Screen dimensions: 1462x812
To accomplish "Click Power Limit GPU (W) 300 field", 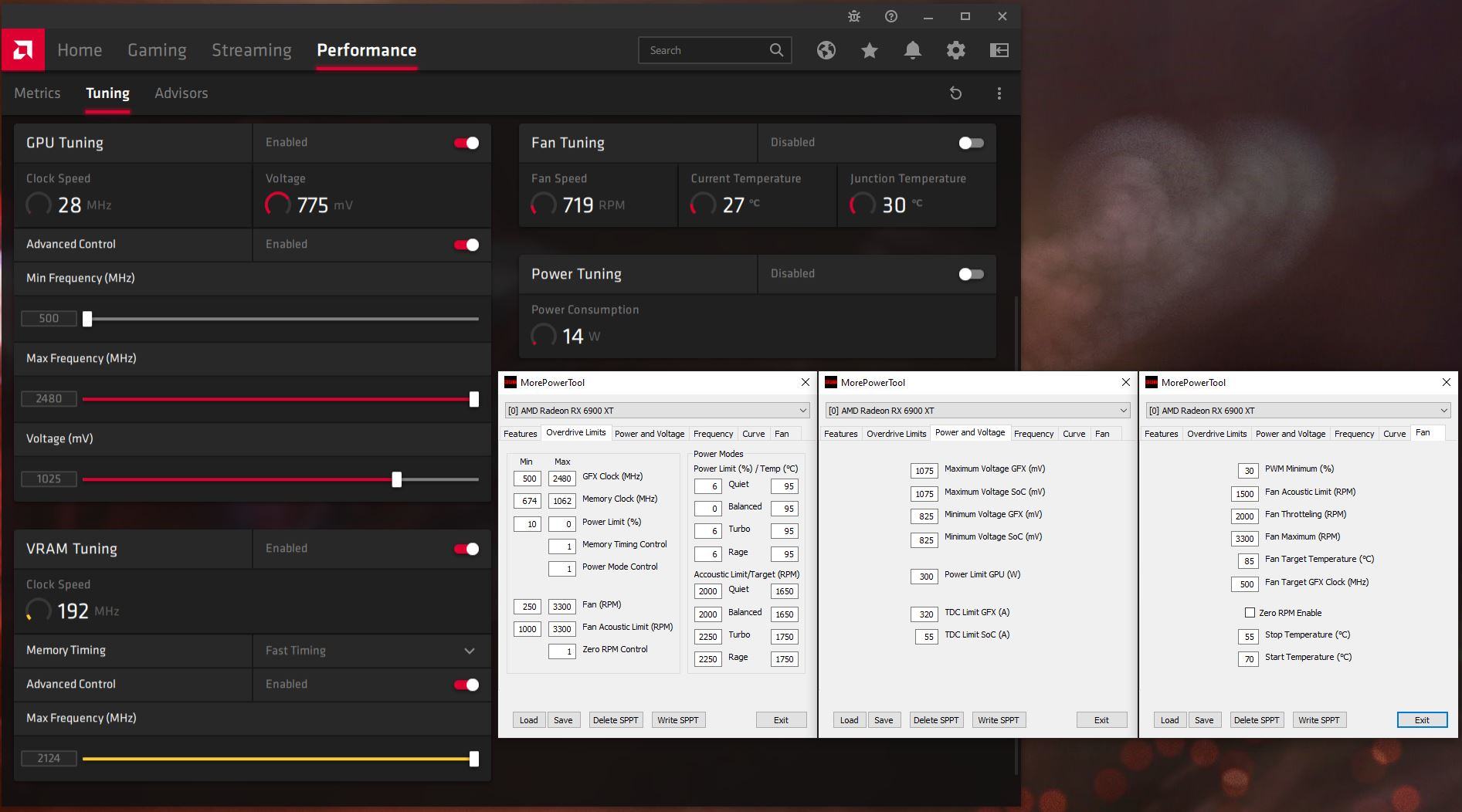I will coord(924,577).
